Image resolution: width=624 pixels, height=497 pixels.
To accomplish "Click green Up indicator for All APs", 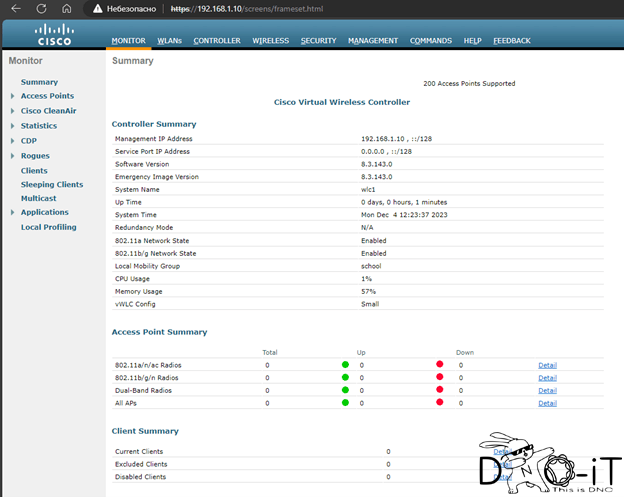I will pos(345,403).
